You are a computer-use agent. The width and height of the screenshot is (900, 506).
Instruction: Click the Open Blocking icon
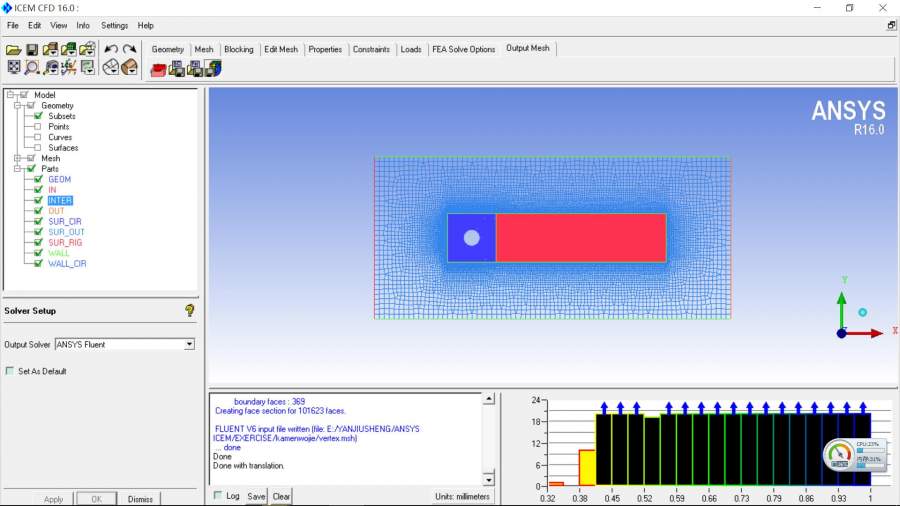click(x=87, y=50)
